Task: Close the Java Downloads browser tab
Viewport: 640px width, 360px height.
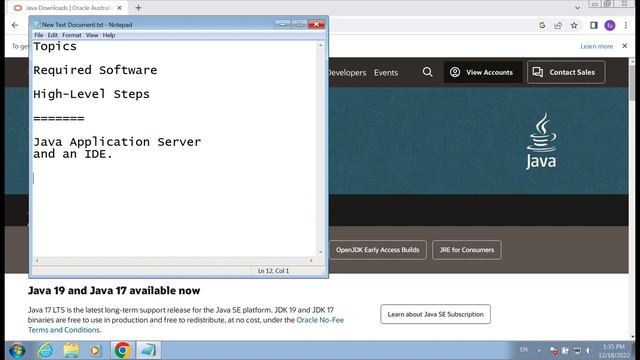Action: (120, 8)
